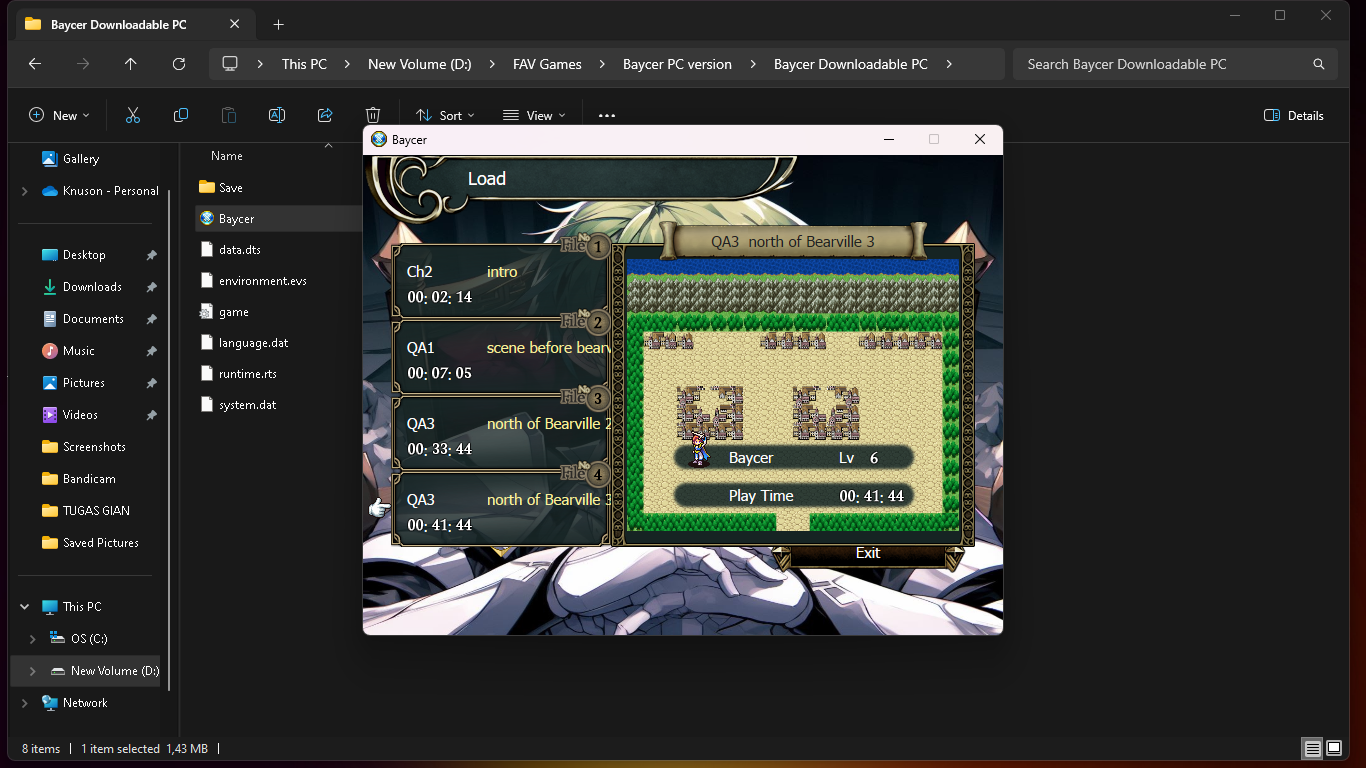The width and height of the screenshot is (1366, 768).
Task: Click the search magnifier icon
Action: coord(1319,64)
